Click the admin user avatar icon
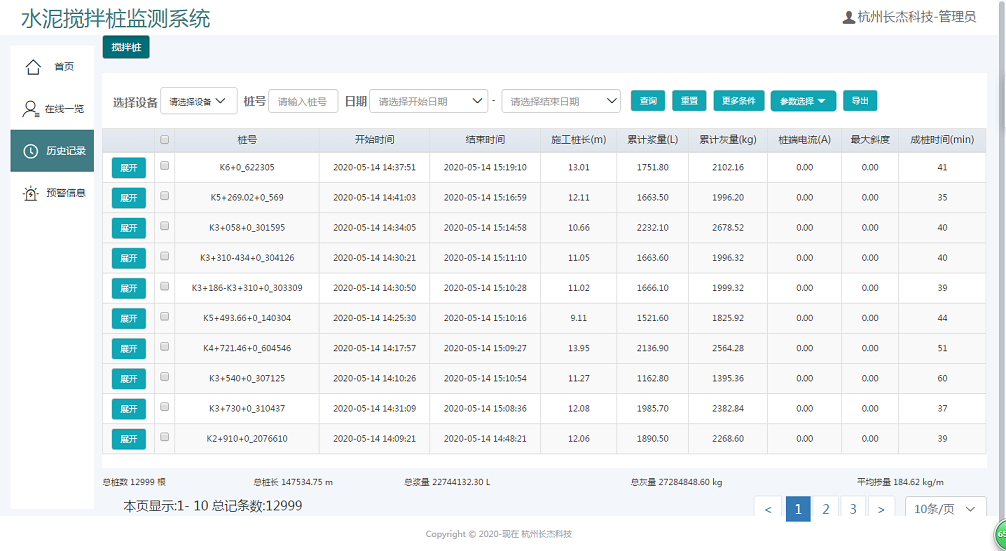Screen dimensions: 1006x551 click(x=849, y=17)
